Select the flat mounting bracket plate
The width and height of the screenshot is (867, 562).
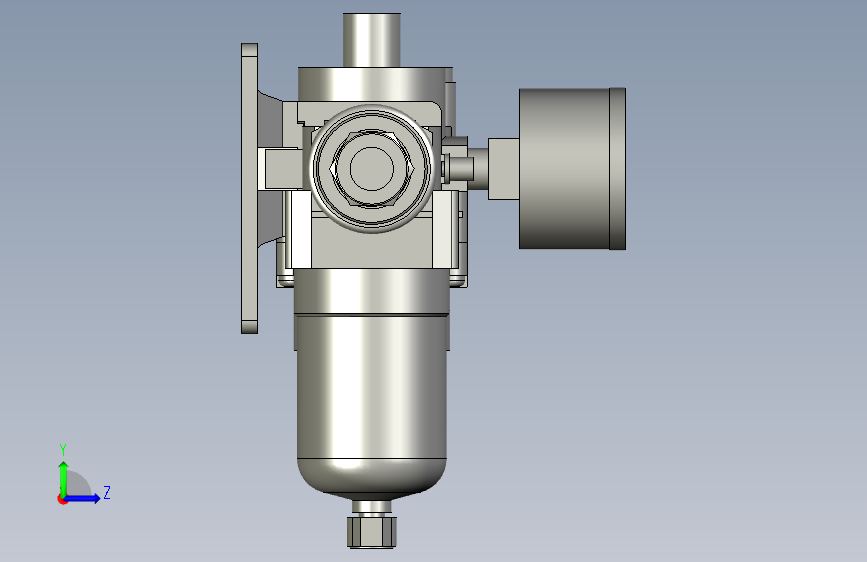pyautogui.click(x=249, y=189)
